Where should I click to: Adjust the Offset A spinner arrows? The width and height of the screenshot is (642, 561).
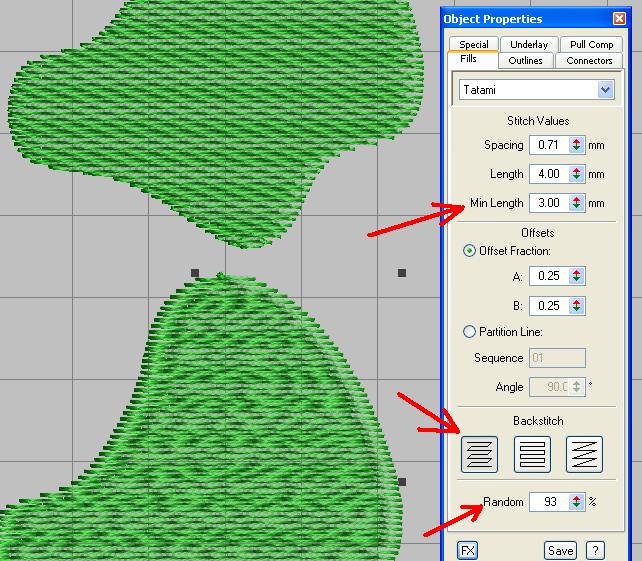point(576,276)
